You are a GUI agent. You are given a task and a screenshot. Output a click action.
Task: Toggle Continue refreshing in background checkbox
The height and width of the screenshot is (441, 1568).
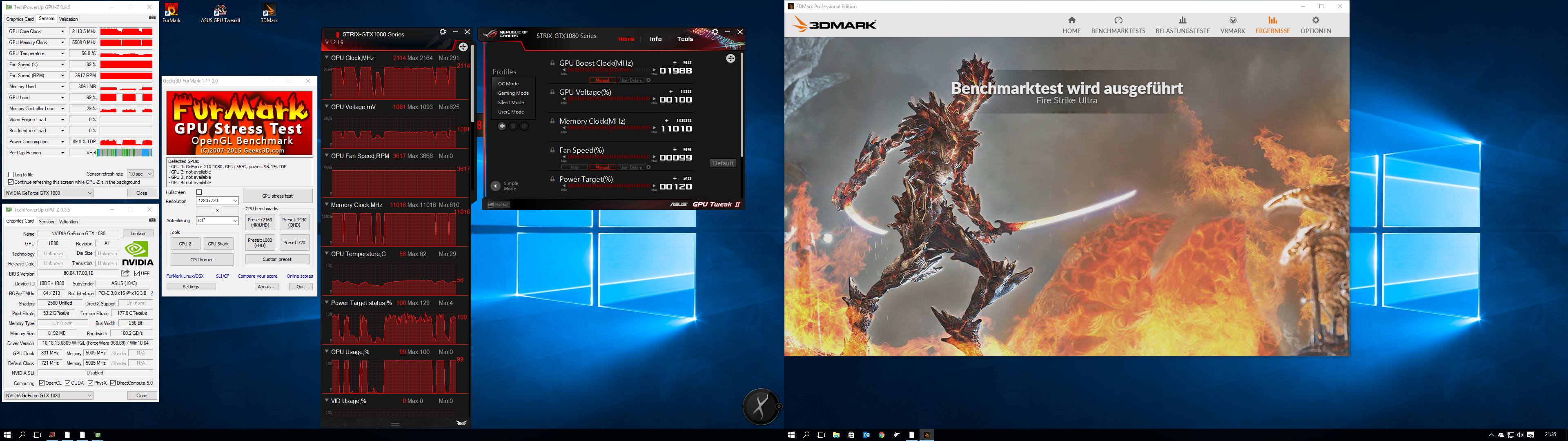[11, 182]
